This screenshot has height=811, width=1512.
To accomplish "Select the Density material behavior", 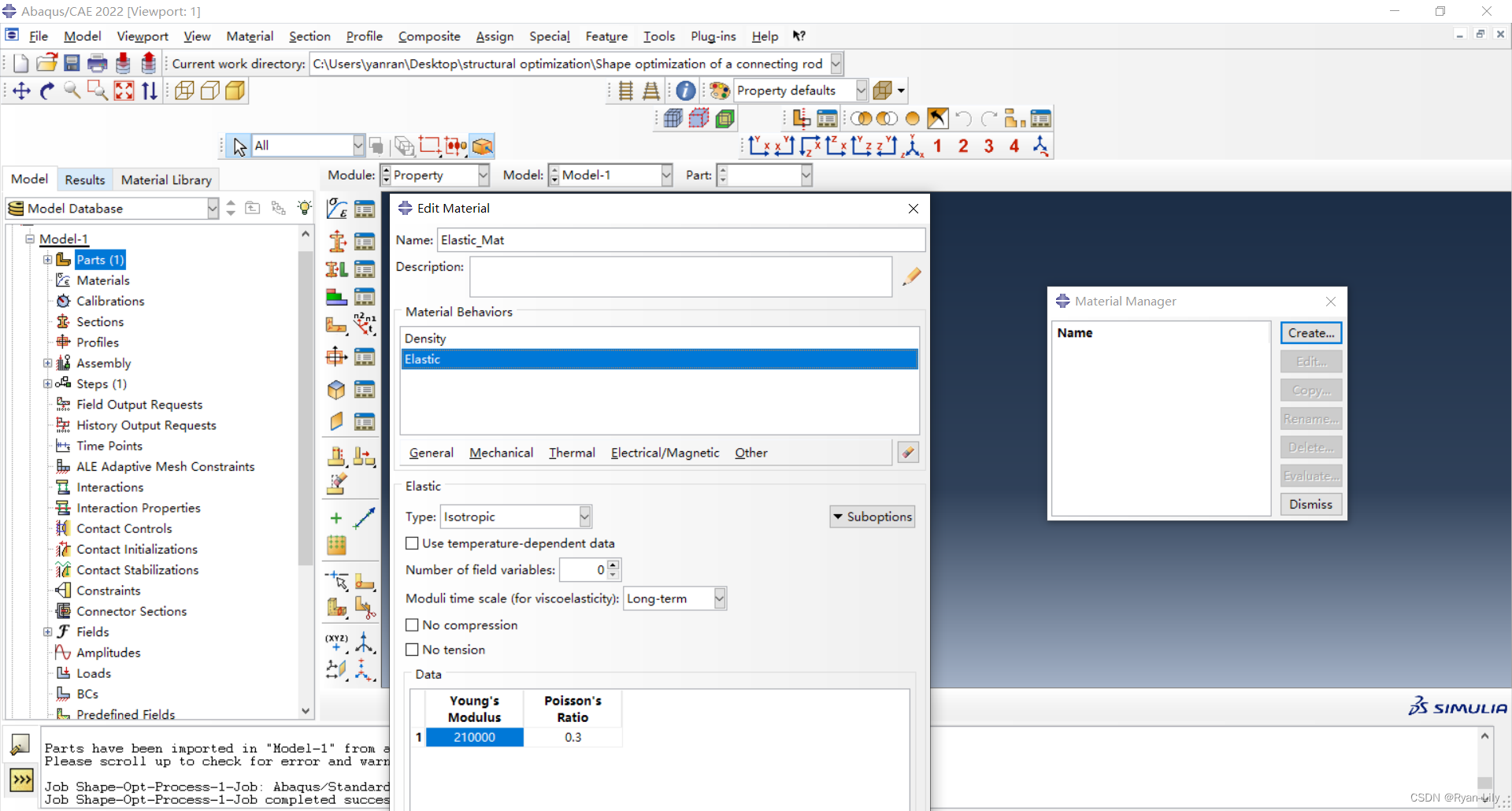I will pyautogui.click(x=659, y=339).
